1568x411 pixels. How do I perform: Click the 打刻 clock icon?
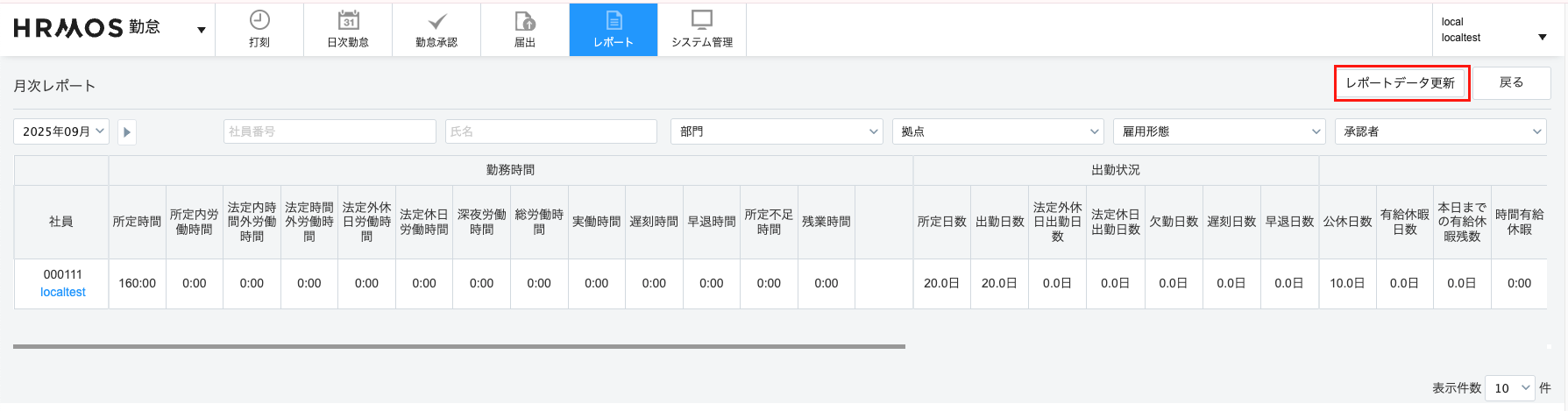point(259,20)
